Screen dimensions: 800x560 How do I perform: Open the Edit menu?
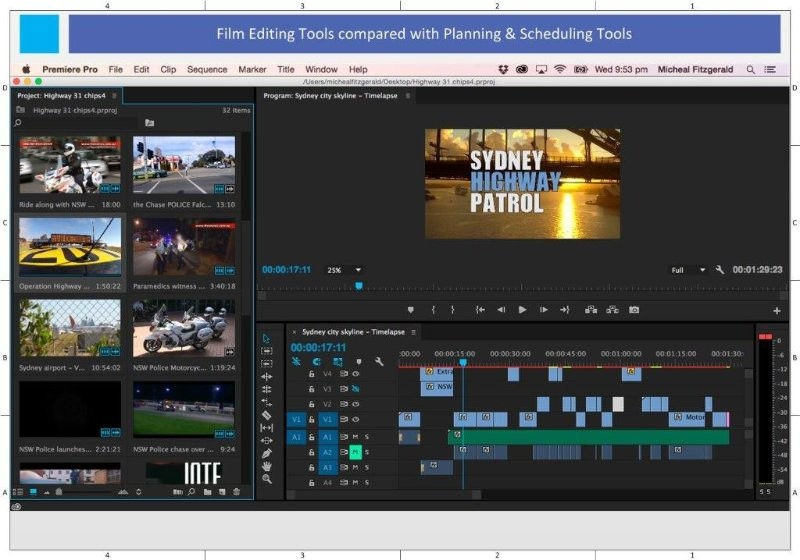141,69
